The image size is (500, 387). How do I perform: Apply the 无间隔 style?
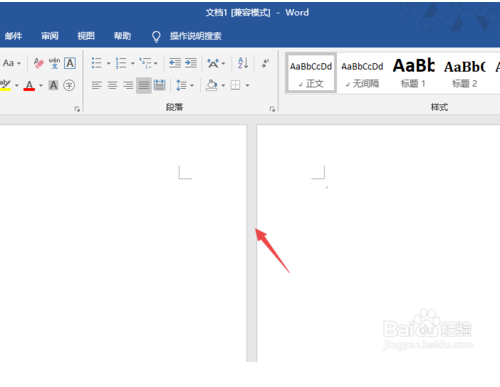point(362,72)
